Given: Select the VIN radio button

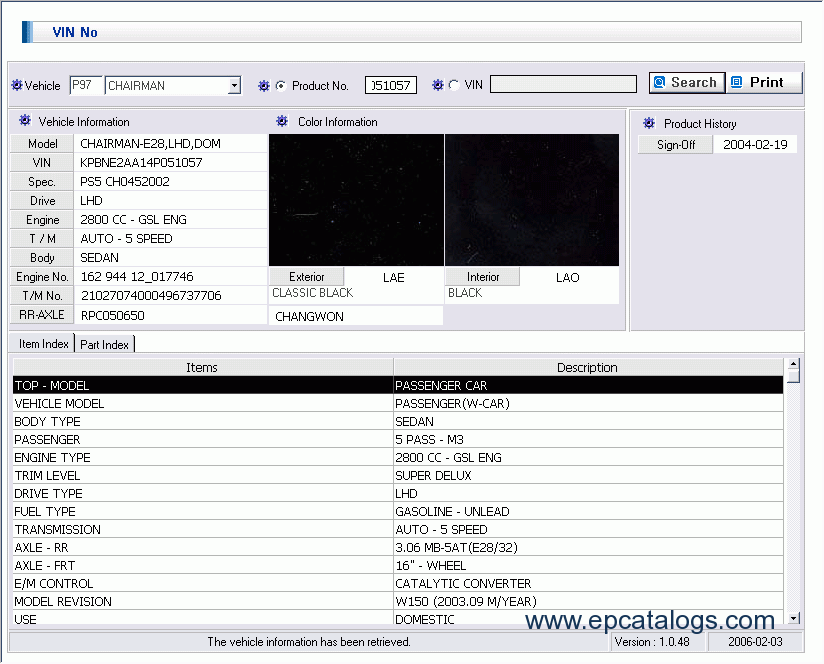Looking at the screenshot, I should [x=454, y=85].
